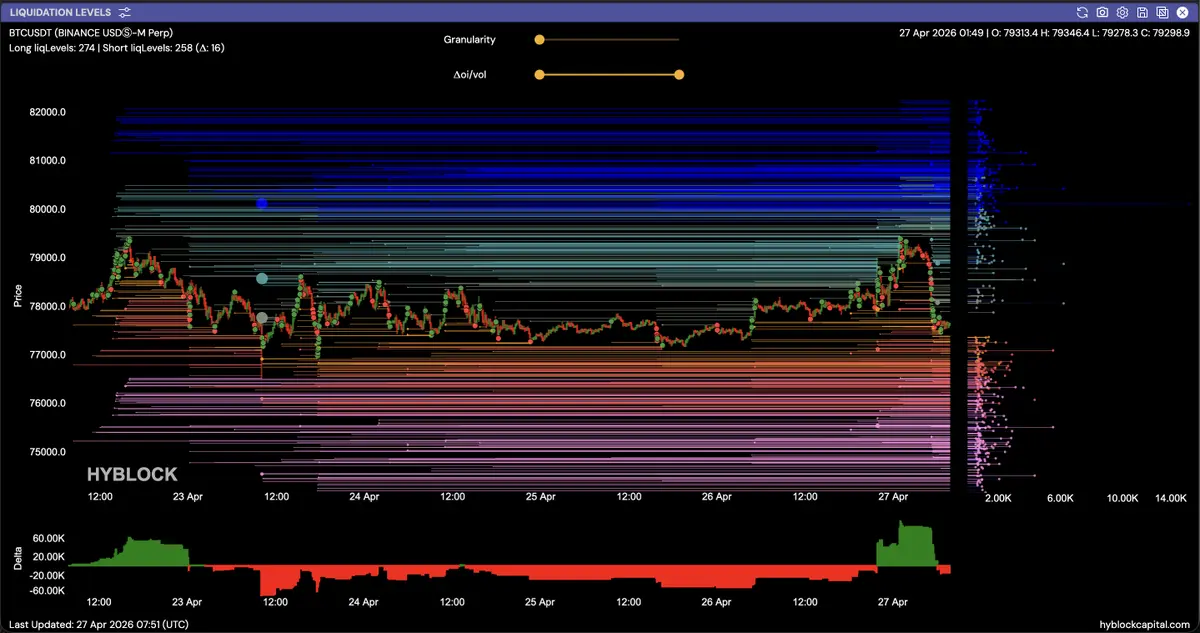Viewport: 1200px width, 633px height.
Task: Click the right handle of Δoi/vol slider
Action: pos(679,74)
